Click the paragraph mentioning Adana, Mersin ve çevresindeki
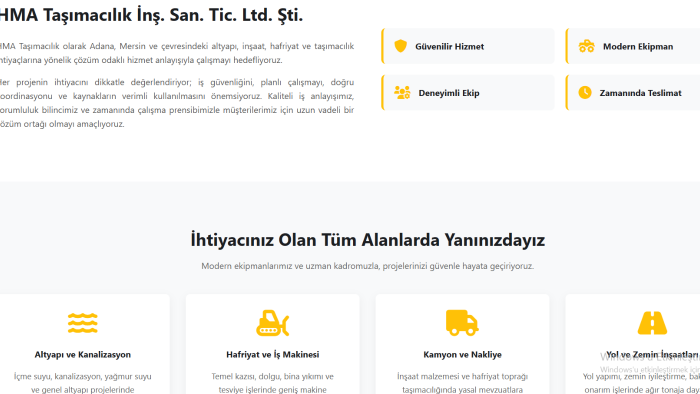The width and height of the screenshot is (700, 394). coord(177,53)
